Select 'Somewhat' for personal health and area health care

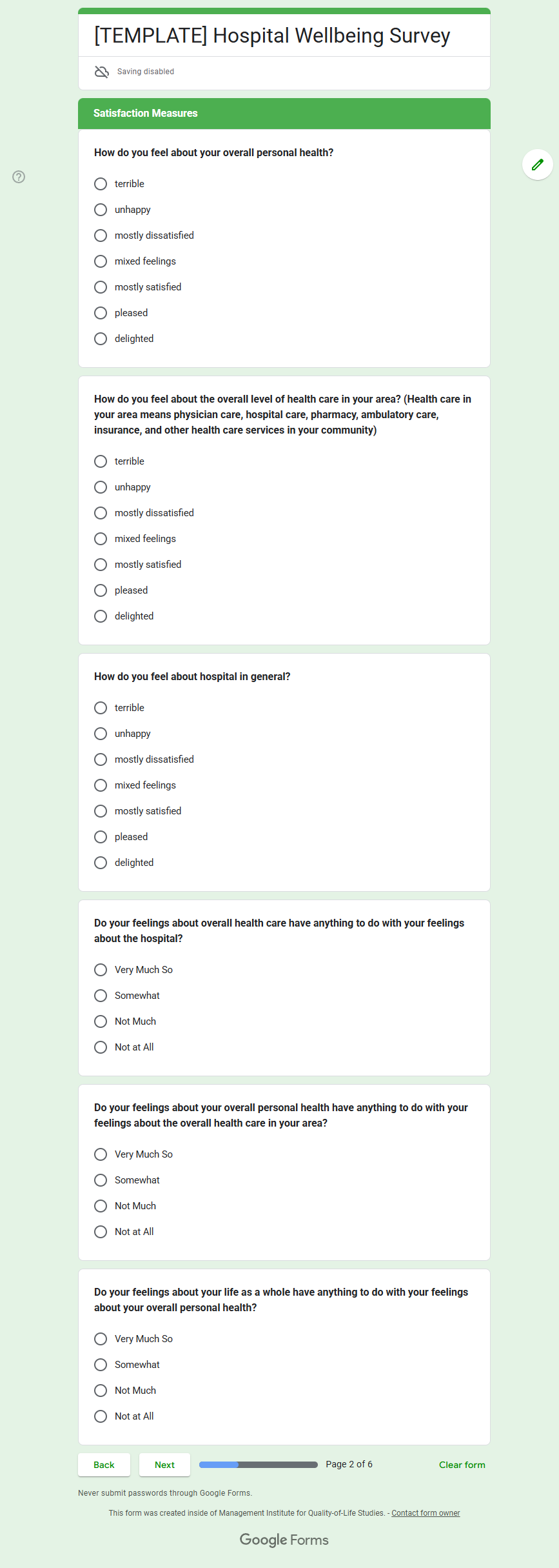click(101, 1180)
